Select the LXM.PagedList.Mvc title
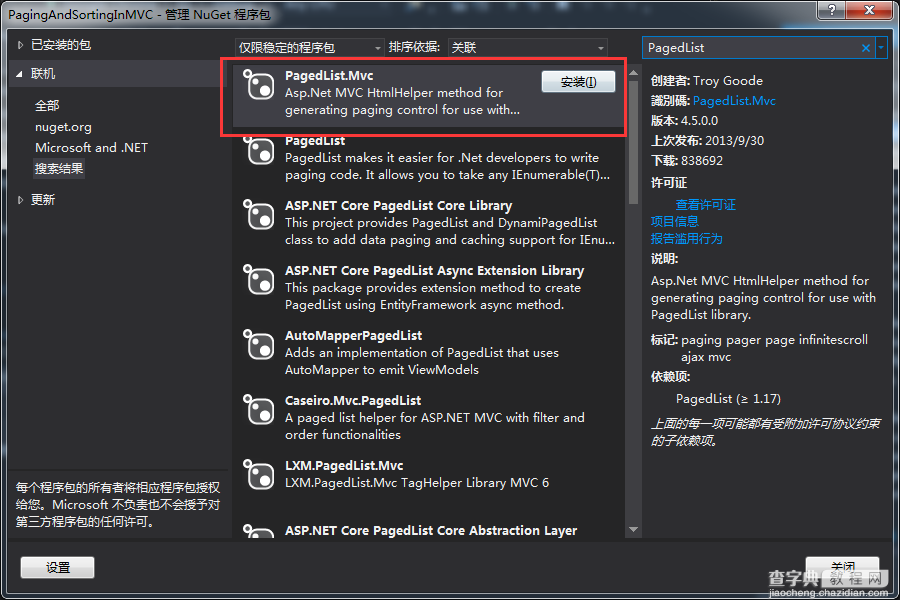The height and width of the screenshot is (600, 900). pos(344,465)
